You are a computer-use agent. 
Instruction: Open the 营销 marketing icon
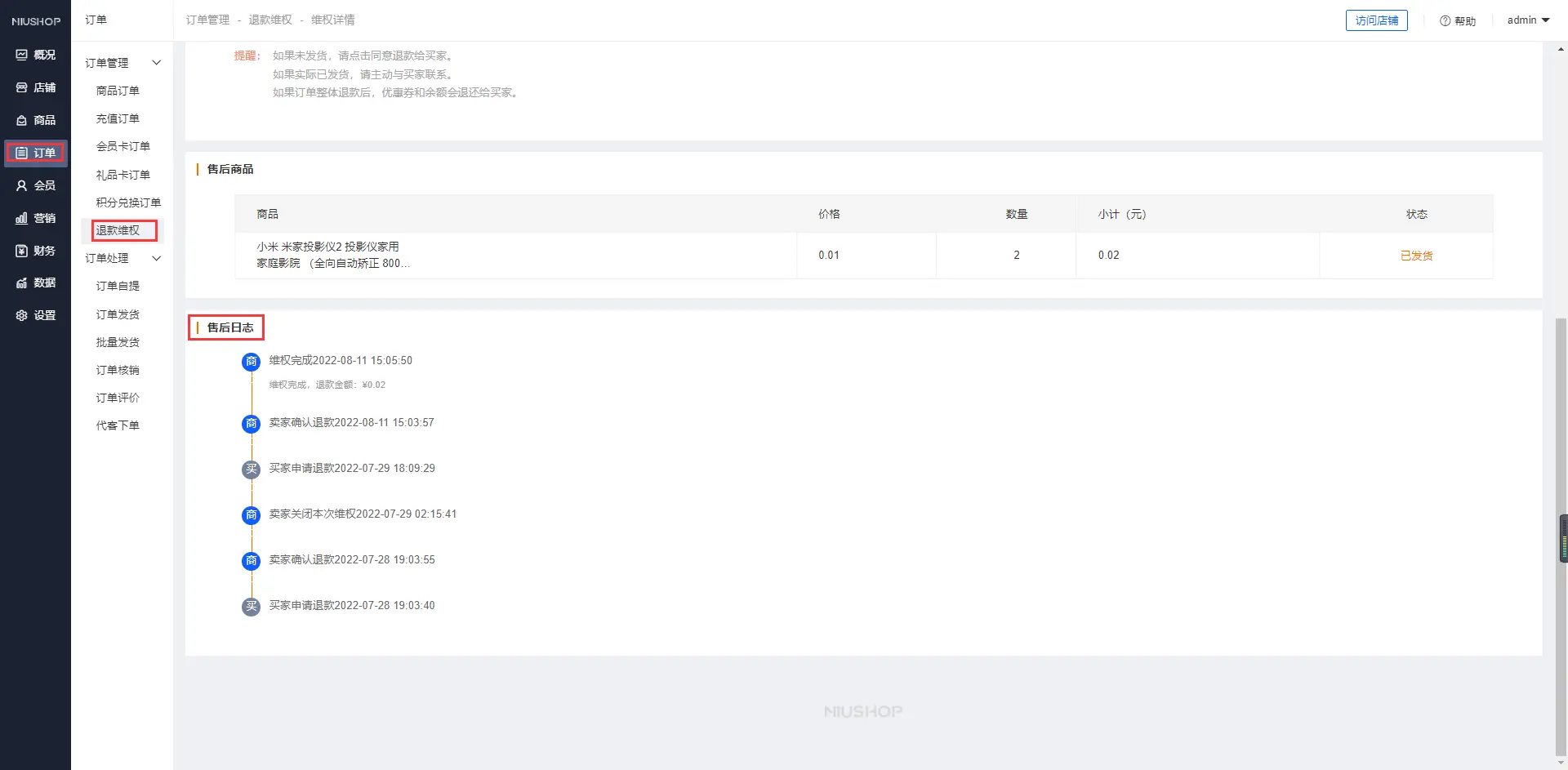[22, 218]
